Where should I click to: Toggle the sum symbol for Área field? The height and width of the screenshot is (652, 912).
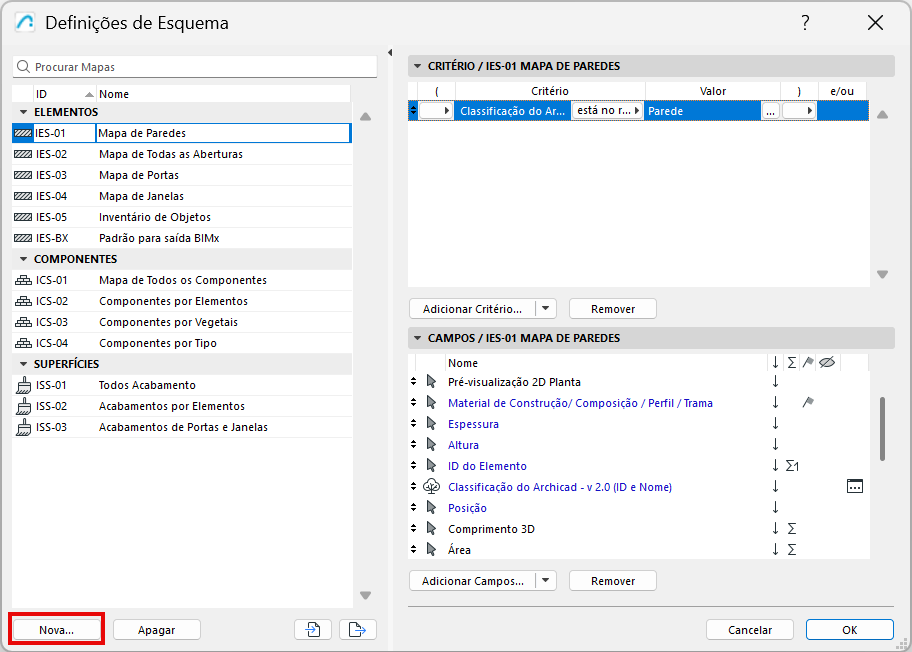791,550
